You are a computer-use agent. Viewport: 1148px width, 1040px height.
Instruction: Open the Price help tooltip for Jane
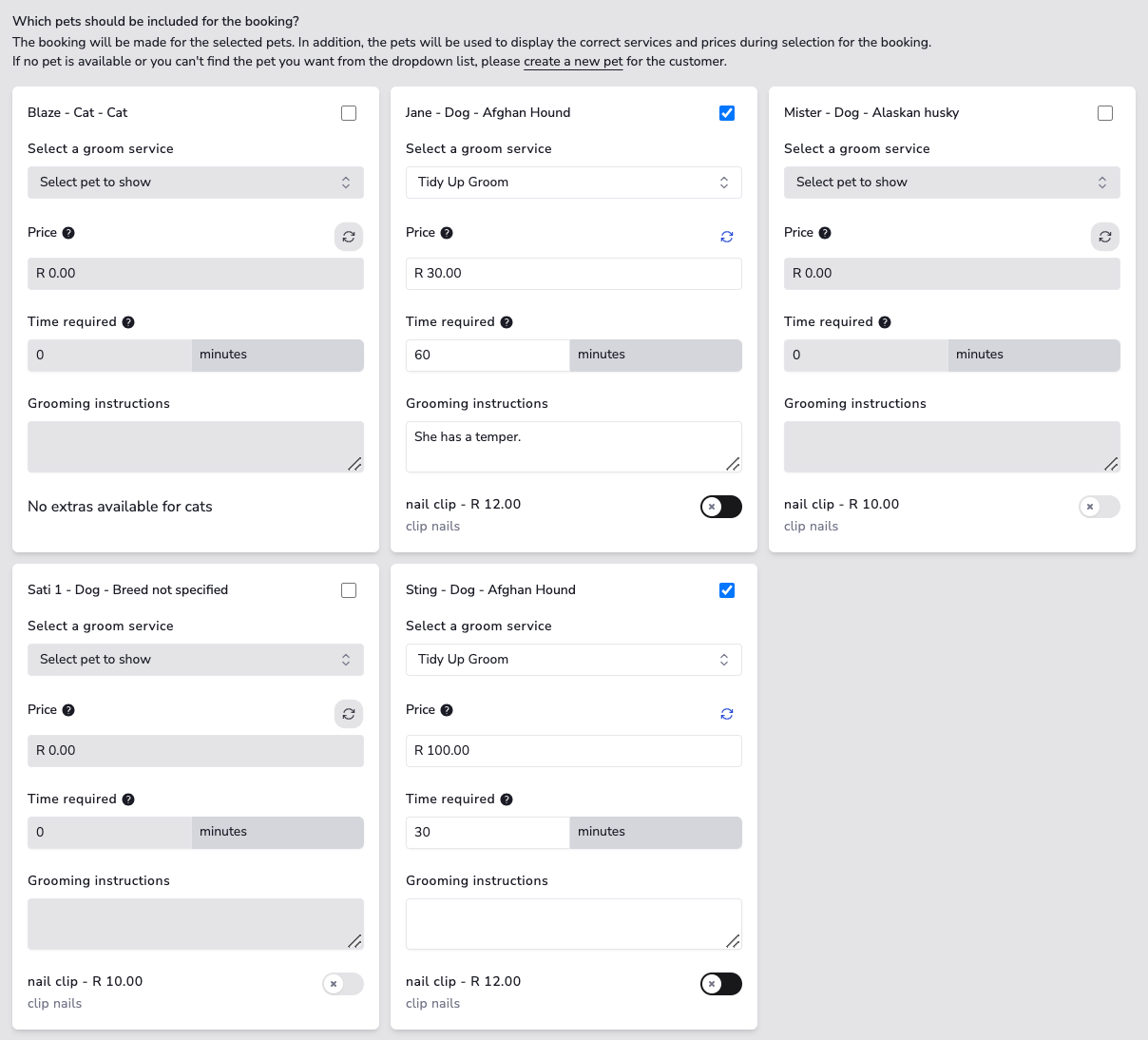click(445, 232)
